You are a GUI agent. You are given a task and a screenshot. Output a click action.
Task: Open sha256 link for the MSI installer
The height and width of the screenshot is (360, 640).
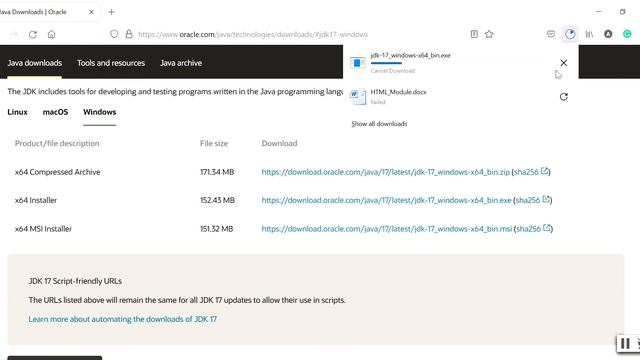point(533,229)
